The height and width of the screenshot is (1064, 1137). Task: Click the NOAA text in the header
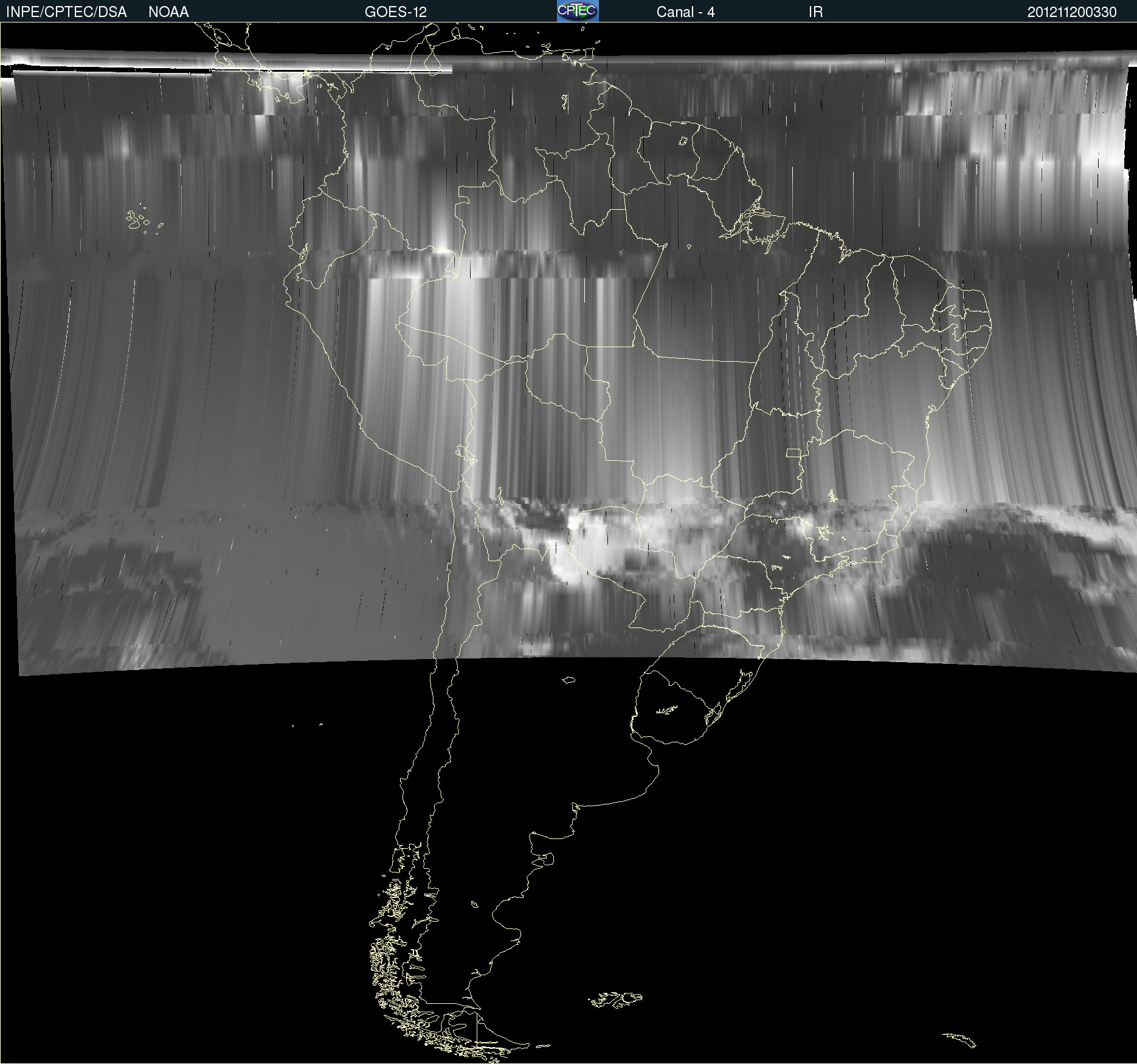(x=168, y=12)
